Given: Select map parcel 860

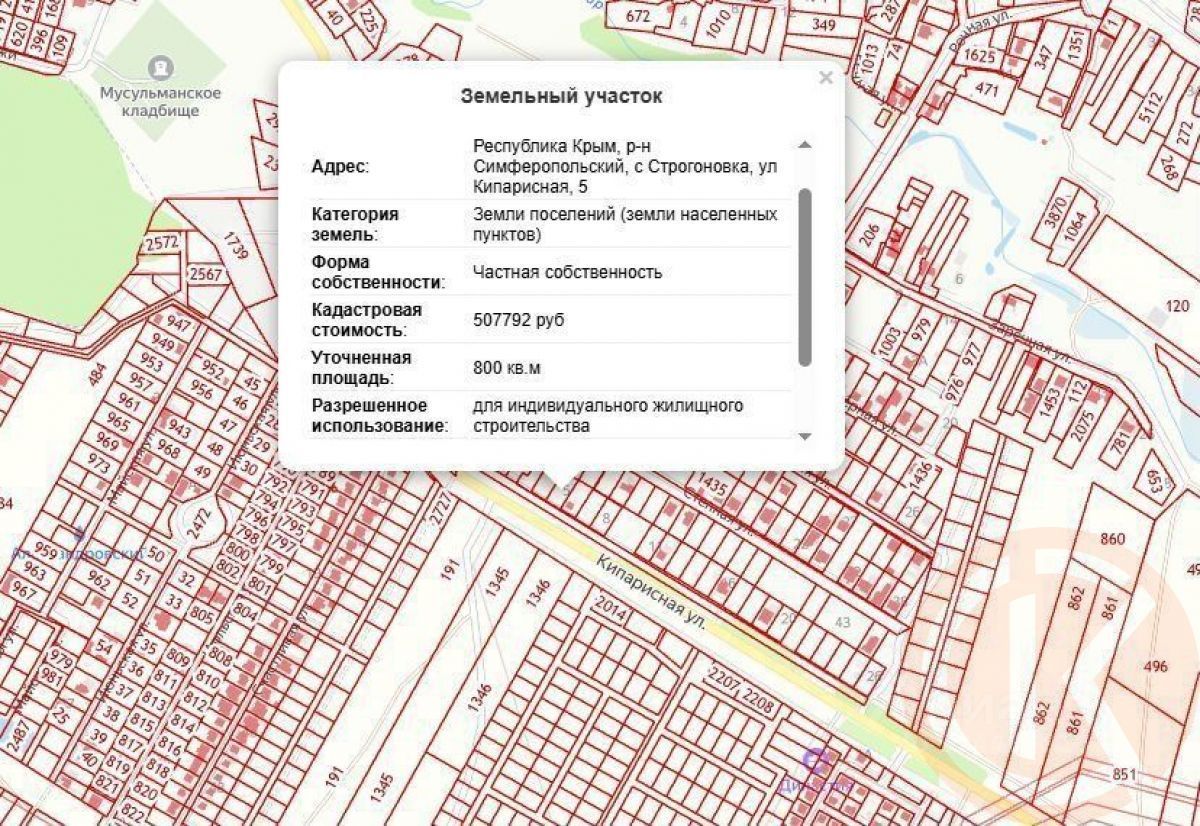Looking at the screenshot, I should pos(1111,539).
